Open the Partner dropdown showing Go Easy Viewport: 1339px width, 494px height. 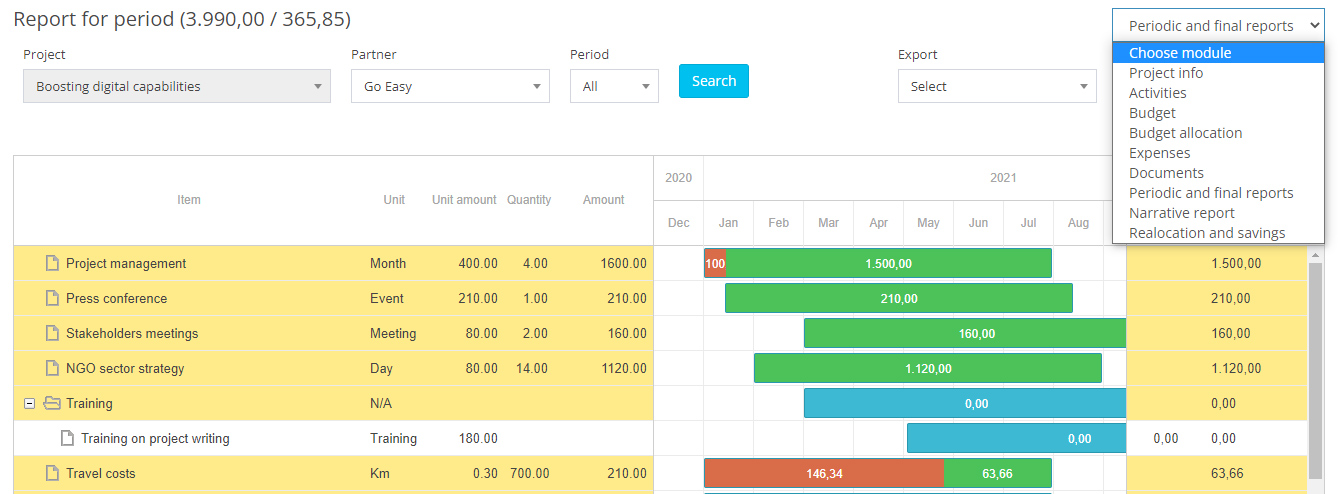click(x=450, y=87)
